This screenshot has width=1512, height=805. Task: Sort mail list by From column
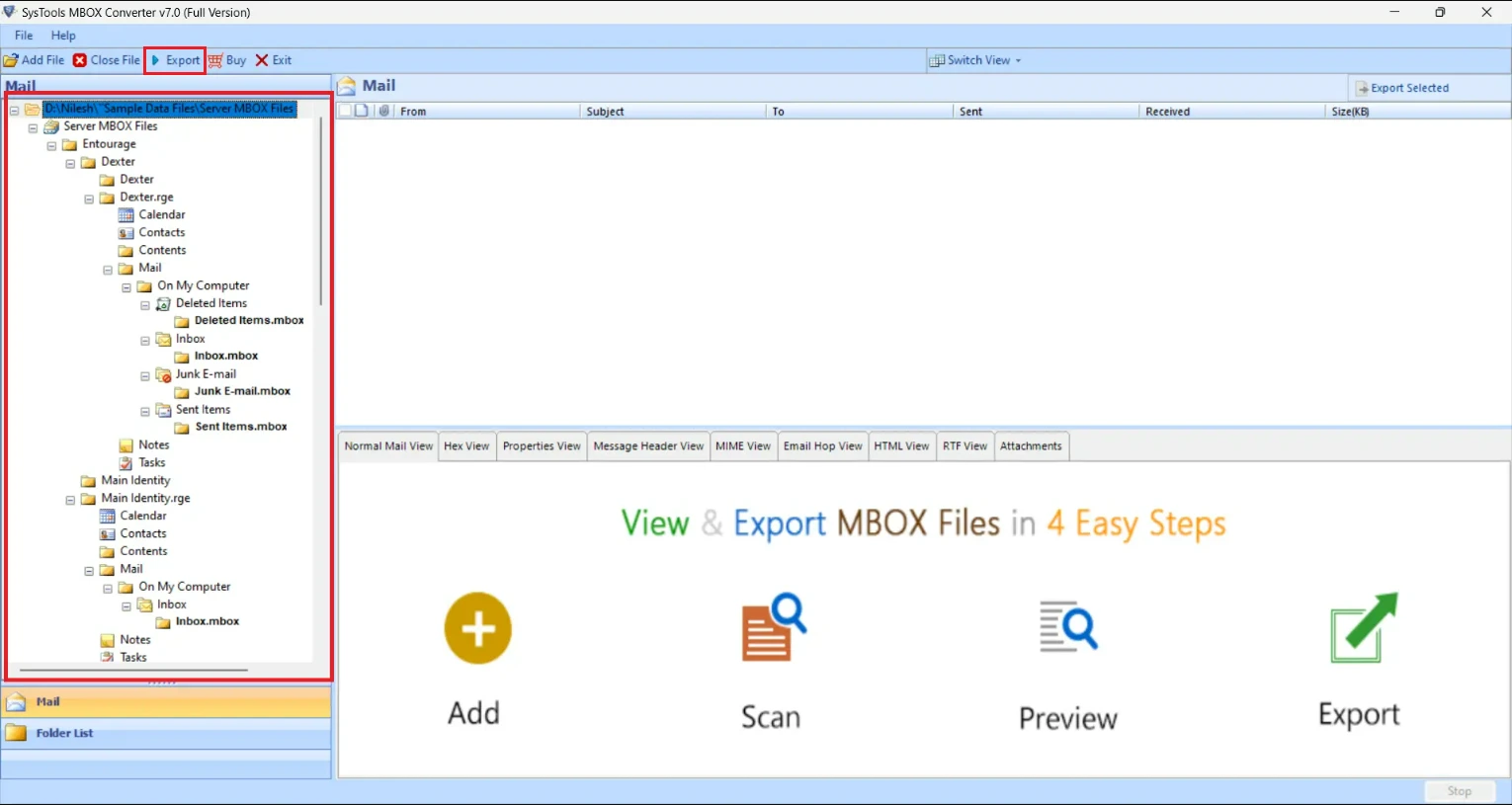487,112
